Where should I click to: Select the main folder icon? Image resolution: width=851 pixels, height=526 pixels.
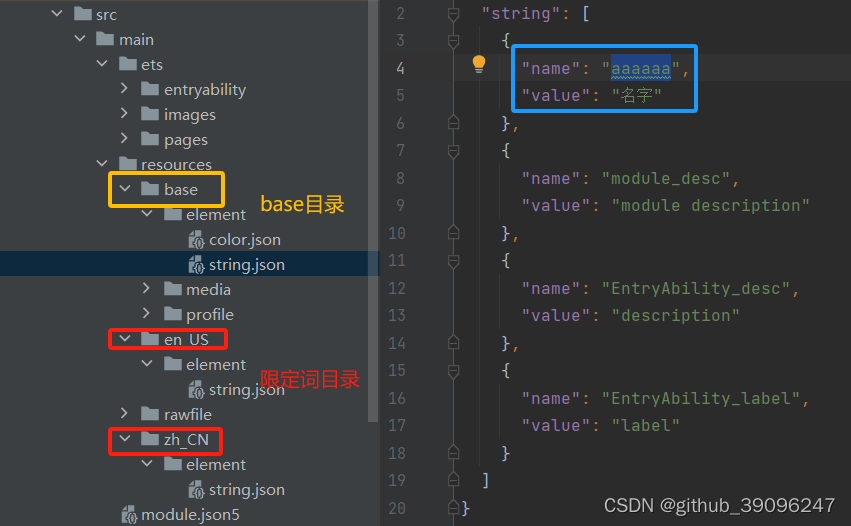105,39
